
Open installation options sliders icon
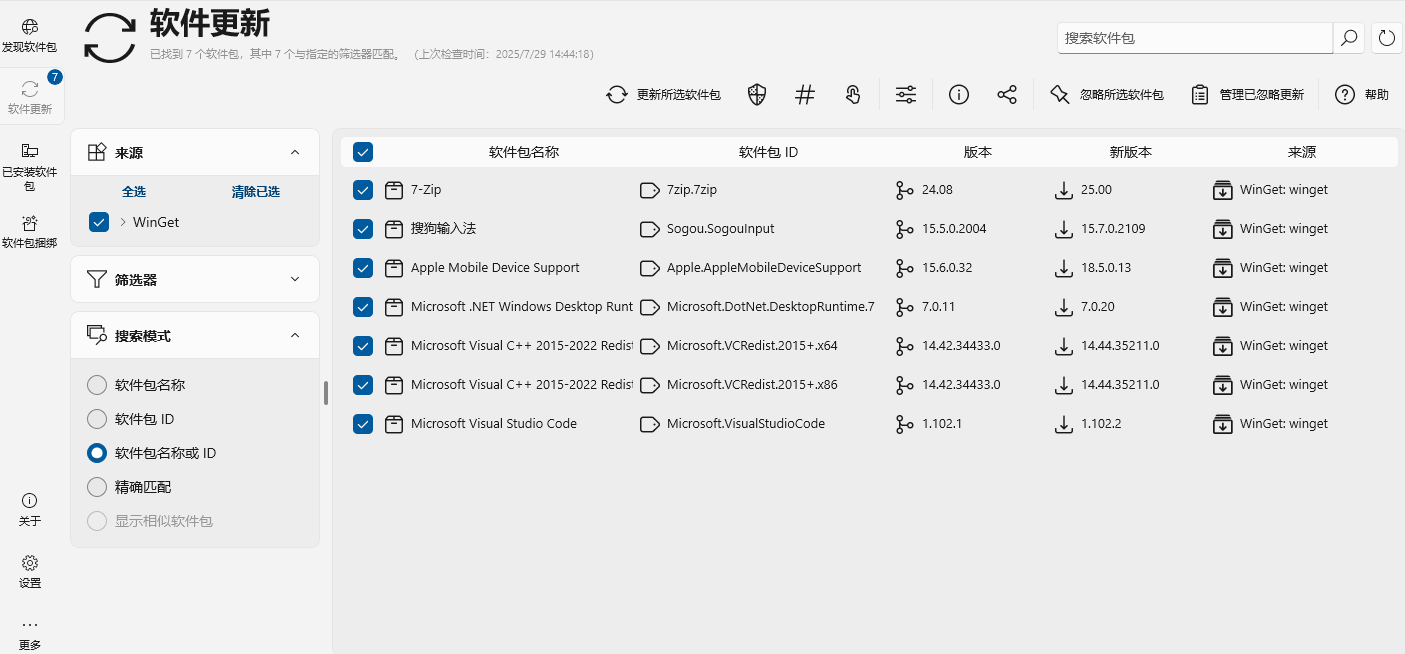pyautogui.click(x=906, y=95)
